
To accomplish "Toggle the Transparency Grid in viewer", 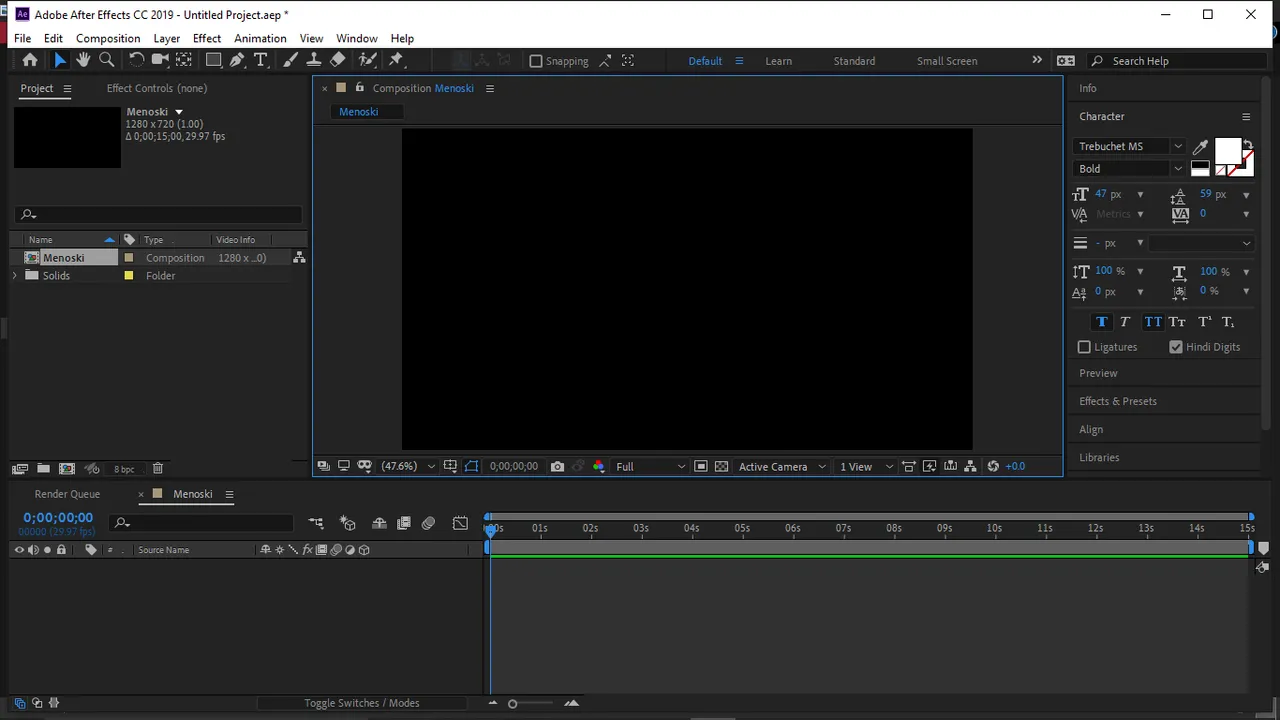I will (x=721, y=466).
